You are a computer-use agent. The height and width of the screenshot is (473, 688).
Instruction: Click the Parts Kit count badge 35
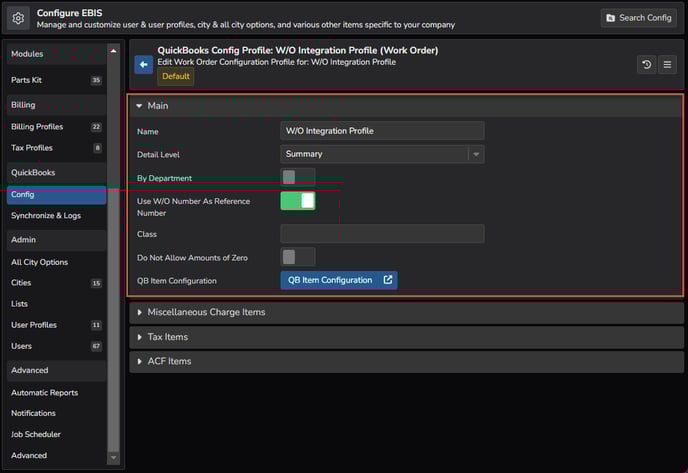(x=96, y=80)
